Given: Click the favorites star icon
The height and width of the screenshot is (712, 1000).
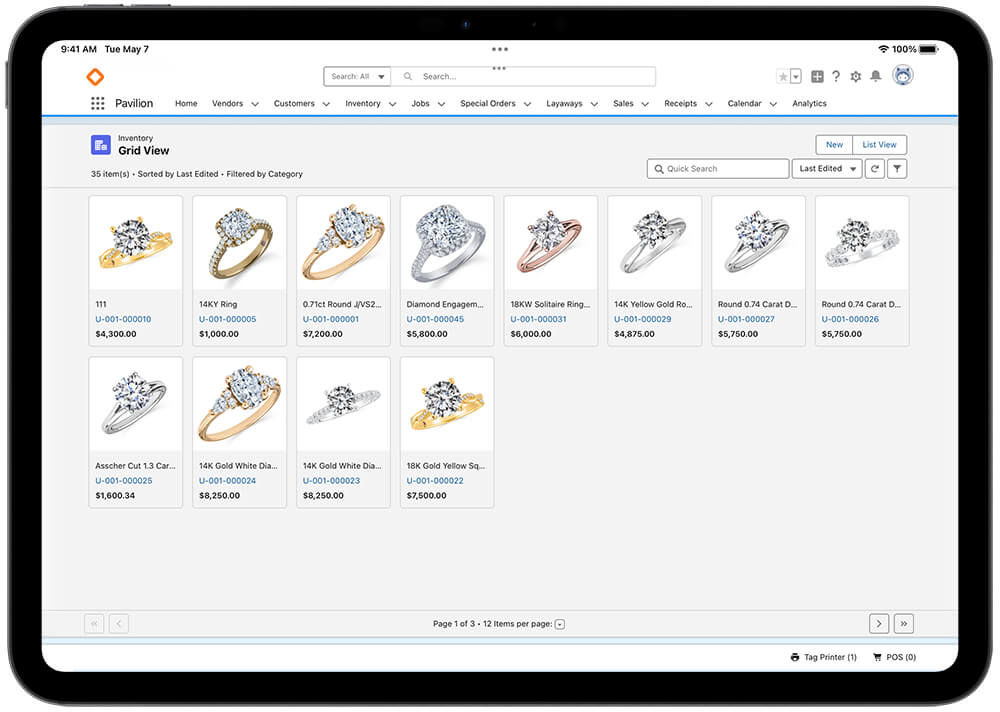Looking at the screenshot, I should tap(783, 76).
